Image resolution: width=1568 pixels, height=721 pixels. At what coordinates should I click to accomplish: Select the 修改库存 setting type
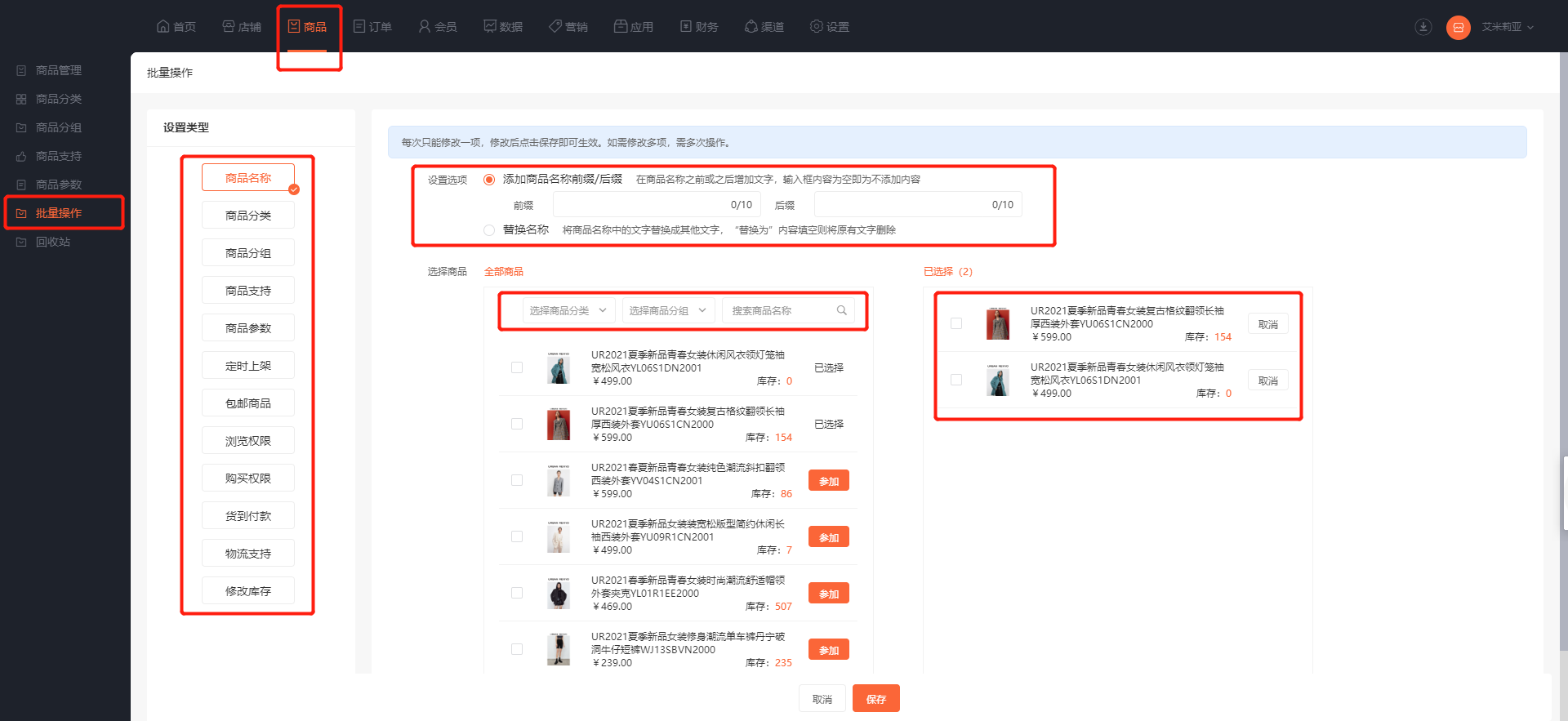248,591
